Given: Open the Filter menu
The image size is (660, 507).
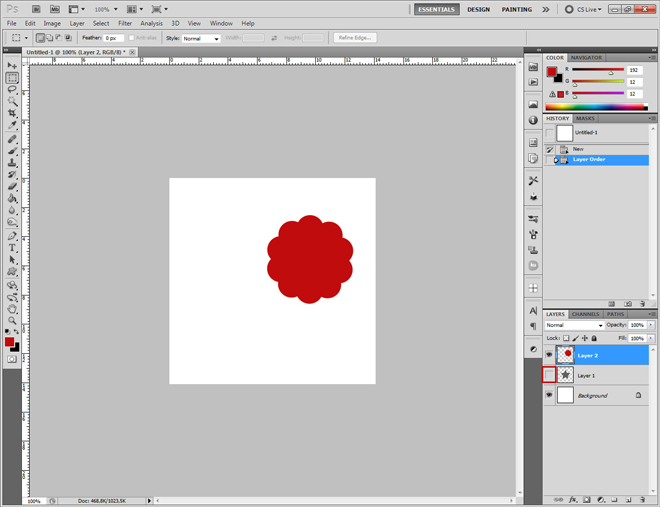Looking at the screenshot, I should [x=125, y=23].
